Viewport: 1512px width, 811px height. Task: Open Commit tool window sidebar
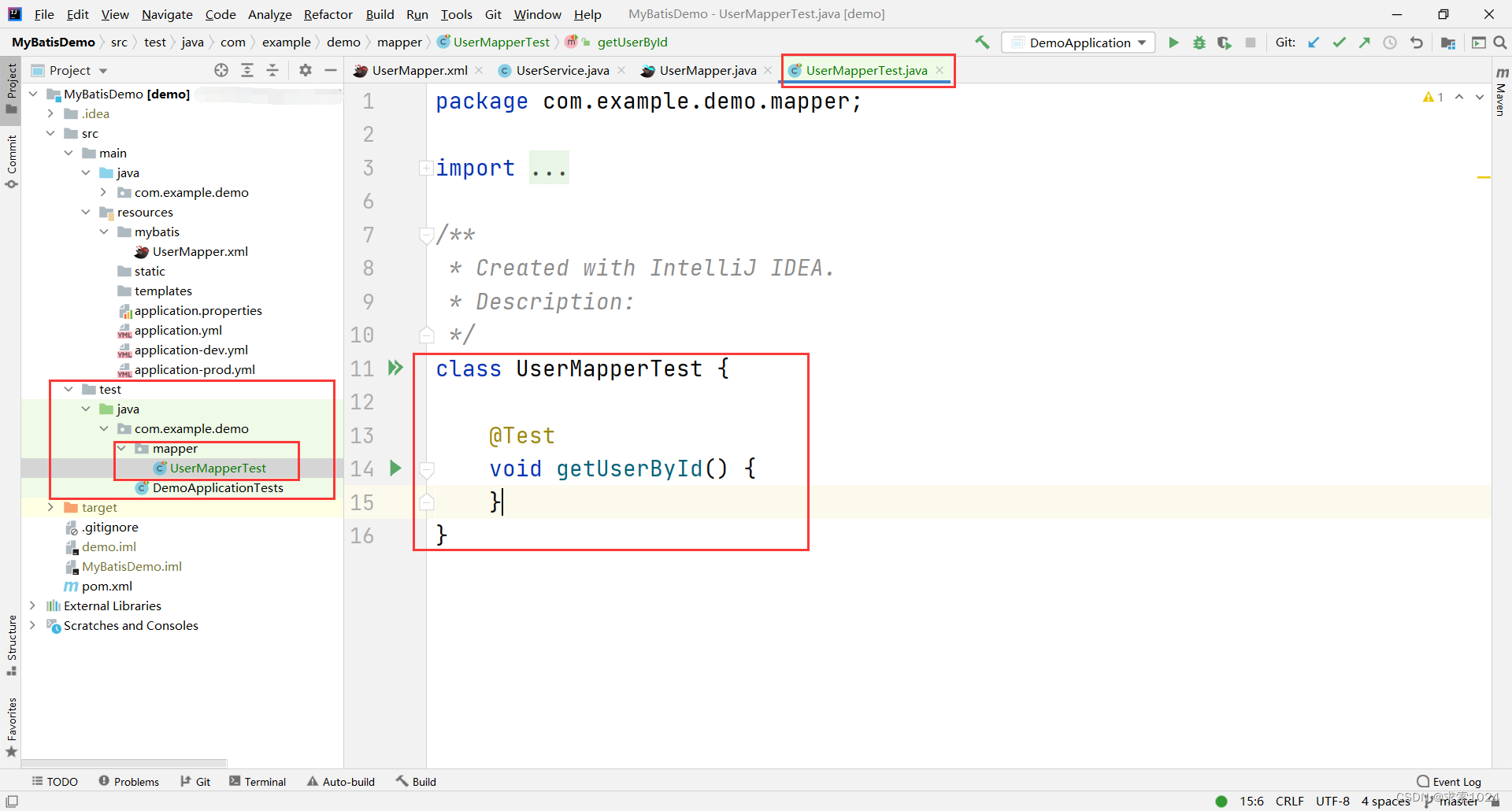pyautogui.click(x=11, y=161)
